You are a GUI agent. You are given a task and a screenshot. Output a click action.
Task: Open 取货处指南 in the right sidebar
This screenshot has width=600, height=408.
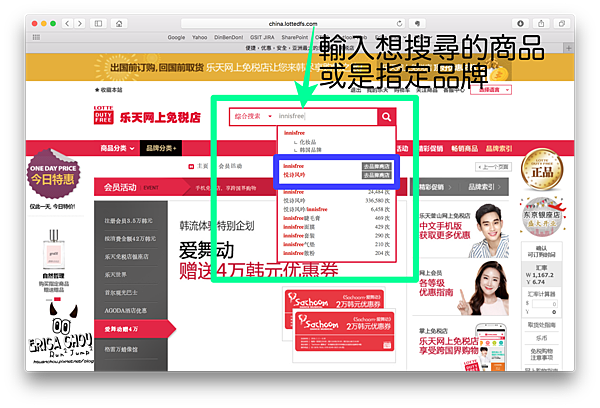541,325
